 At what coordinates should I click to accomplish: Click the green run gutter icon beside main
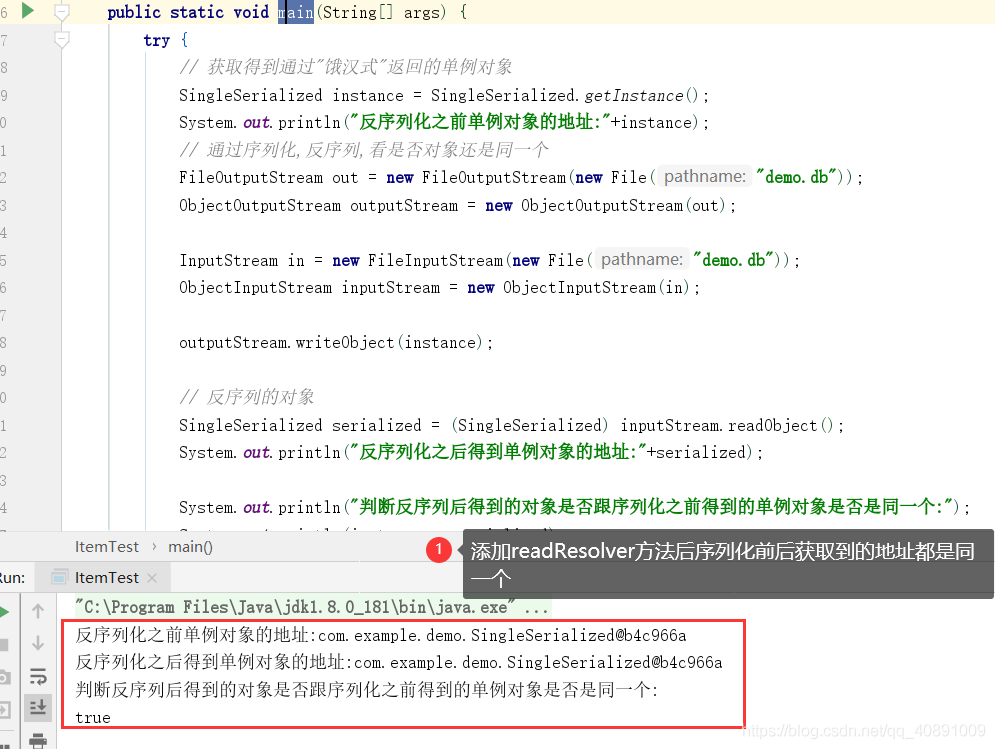point(28,11)
